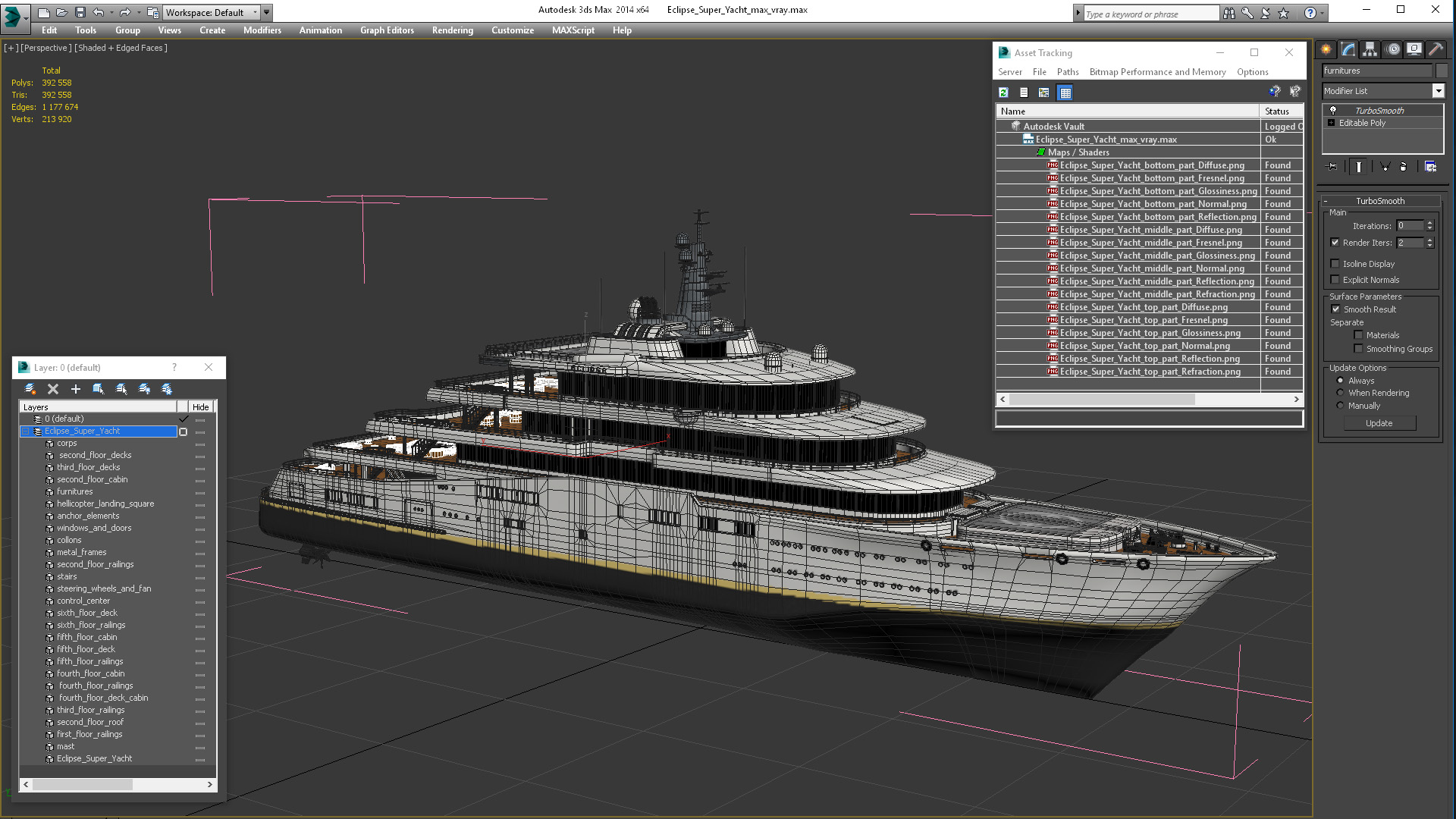Image resolution: width=1456 pixels, height=819 pixels.
Task: Toggle TurboSmooth lightbulb visibility in stack
Action: tap(1333, 111)
